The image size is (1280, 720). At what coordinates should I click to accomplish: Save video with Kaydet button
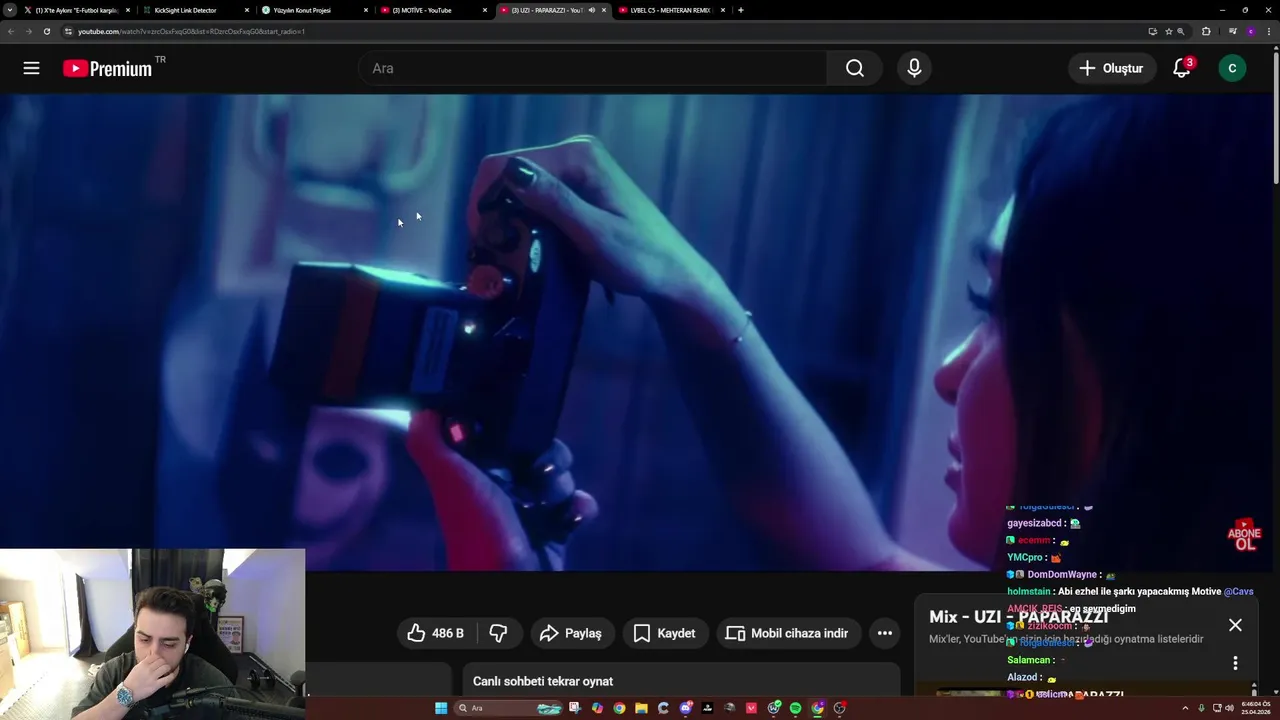(664, 633)
